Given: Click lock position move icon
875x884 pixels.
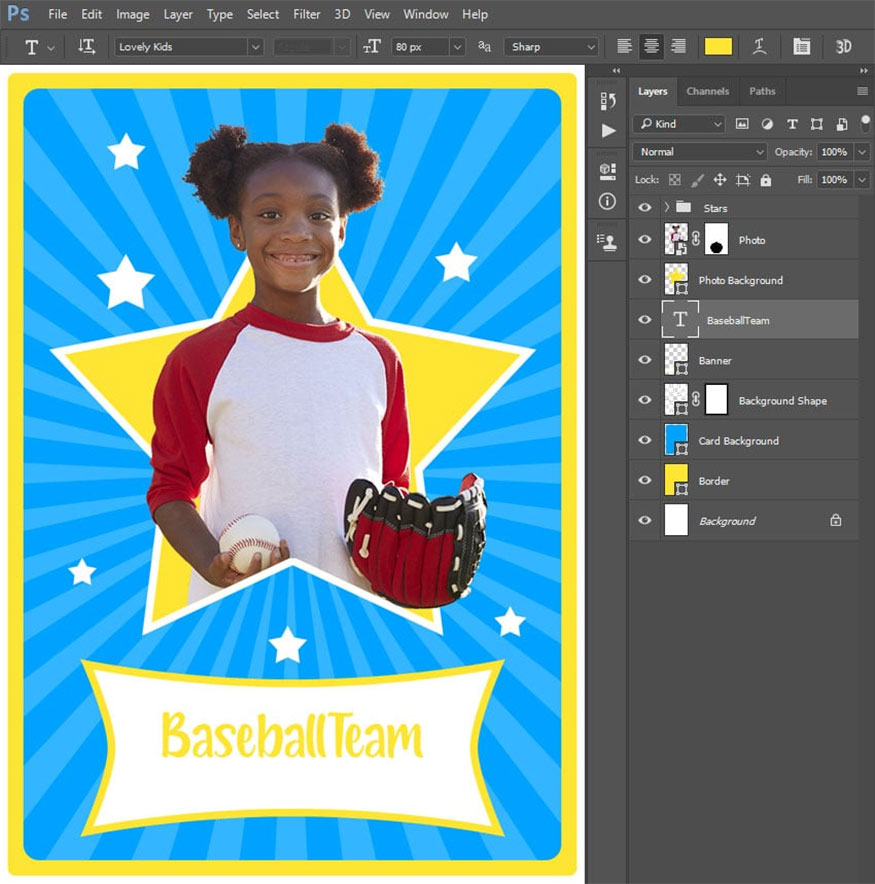Looking at the screenshot, I should 720,180.
